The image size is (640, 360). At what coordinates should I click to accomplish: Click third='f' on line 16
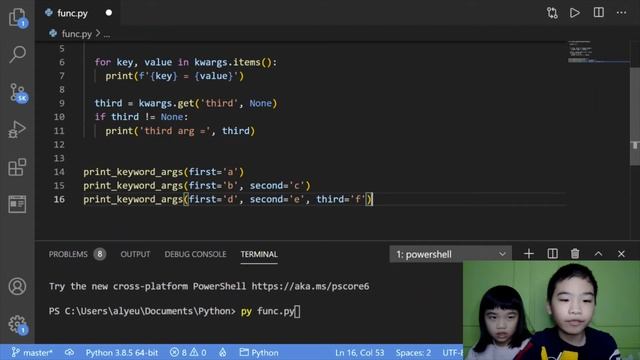pos(341,200)
